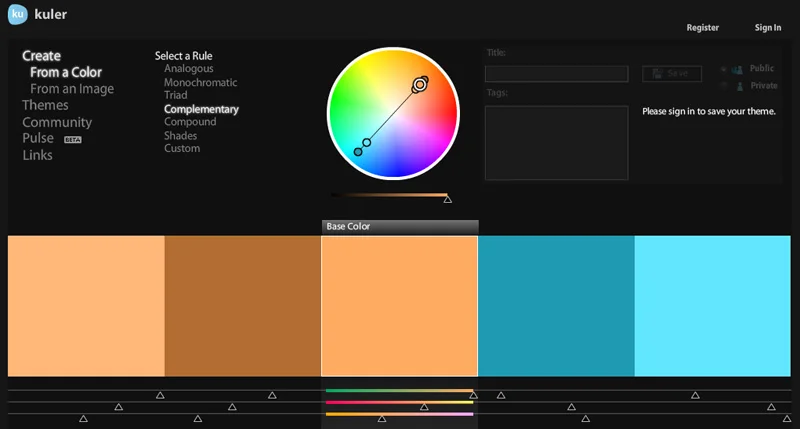800x429 pixels.
Task: Open the Themes section
Action: tap(45, 105)
